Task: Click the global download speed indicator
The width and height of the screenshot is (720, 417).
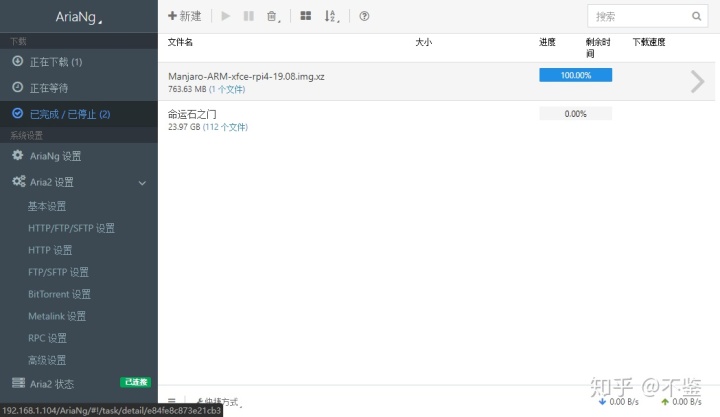Action: (x=619, y=402)
